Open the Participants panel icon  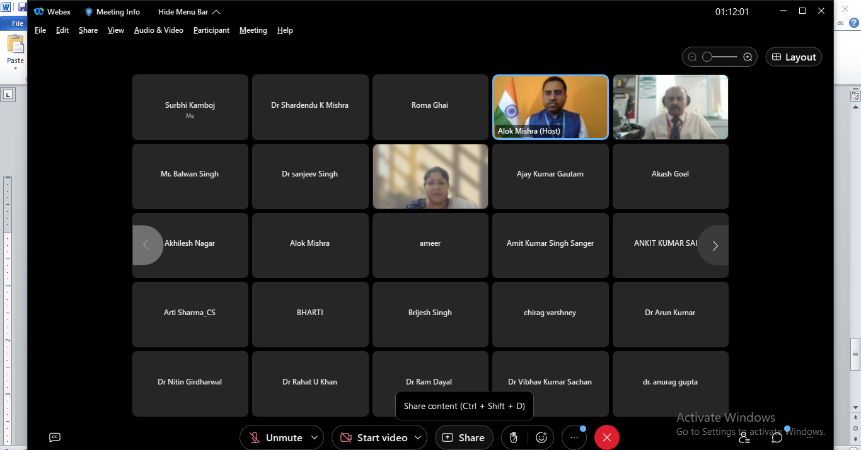[744, 437]
